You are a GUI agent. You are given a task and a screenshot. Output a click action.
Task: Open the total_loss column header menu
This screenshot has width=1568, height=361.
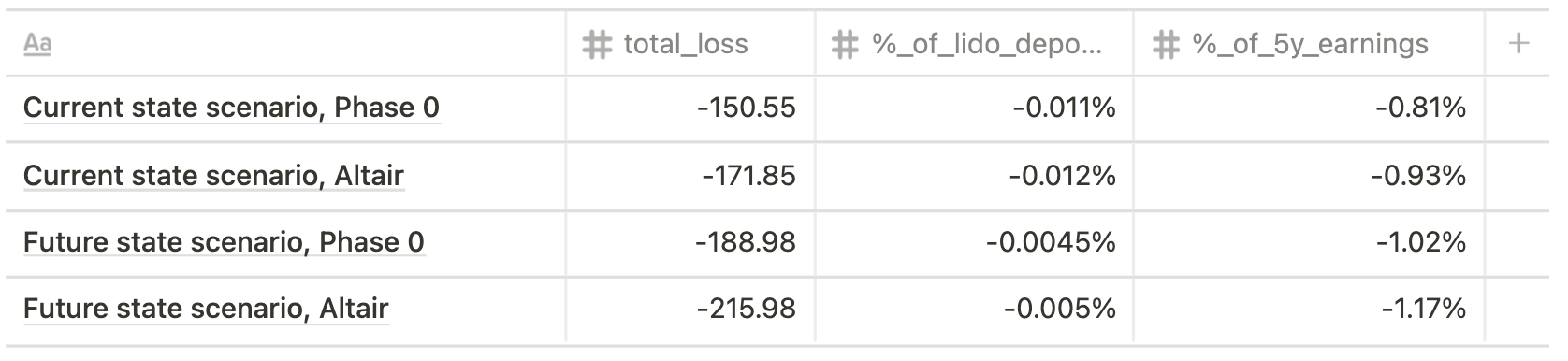tap(690, 44)
